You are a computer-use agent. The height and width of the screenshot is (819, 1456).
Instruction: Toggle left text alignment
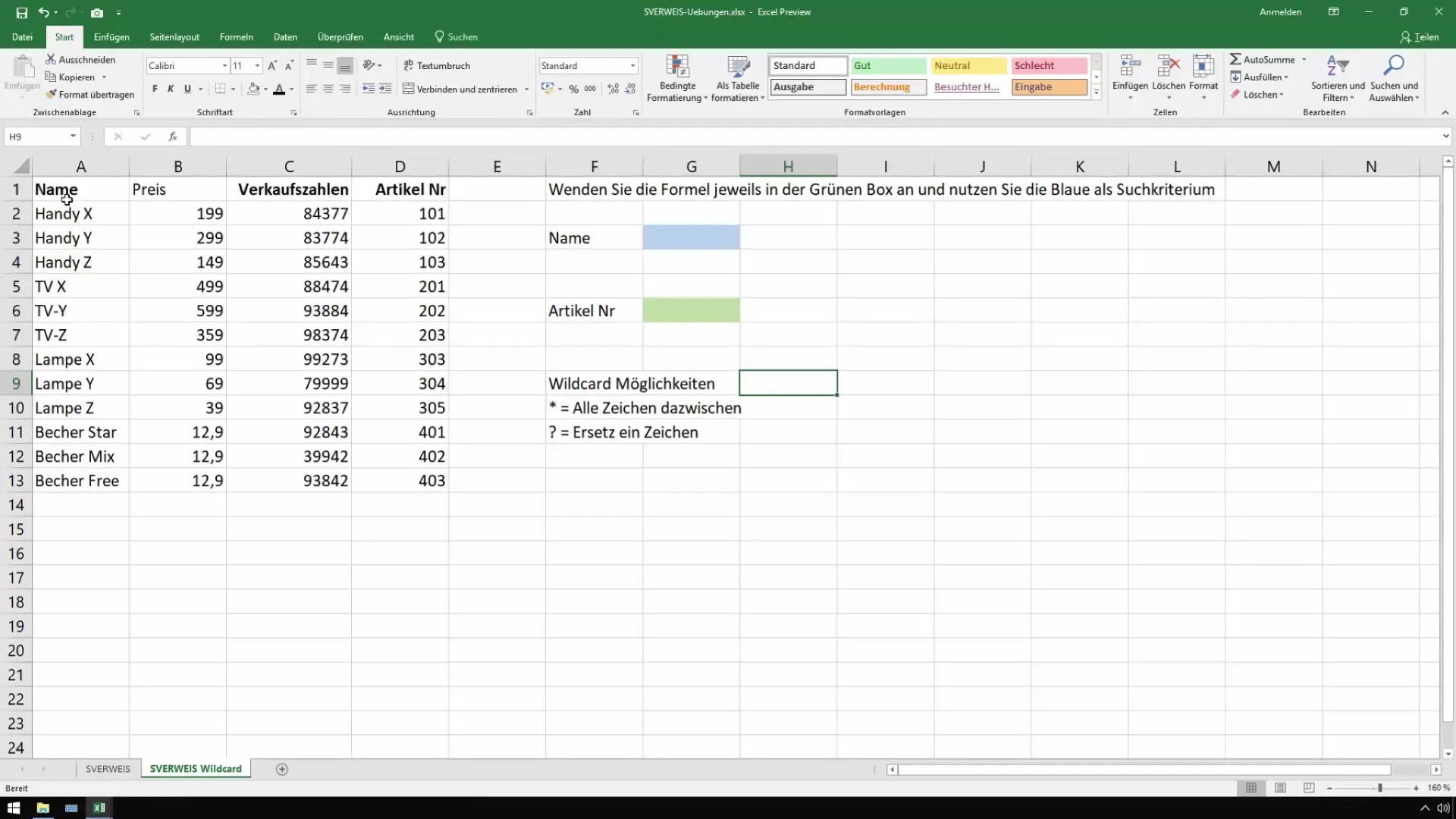311,89
